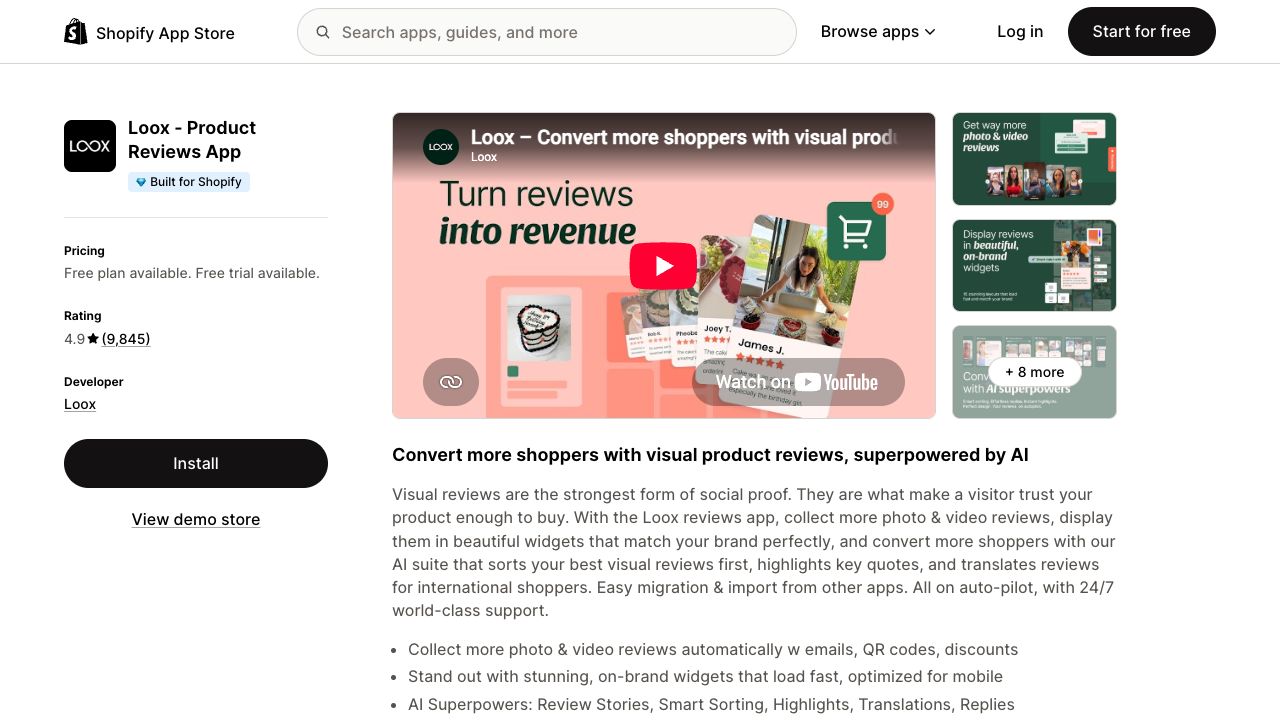
Task: Open the Browse apps dropdown
Action: (878, 32)
